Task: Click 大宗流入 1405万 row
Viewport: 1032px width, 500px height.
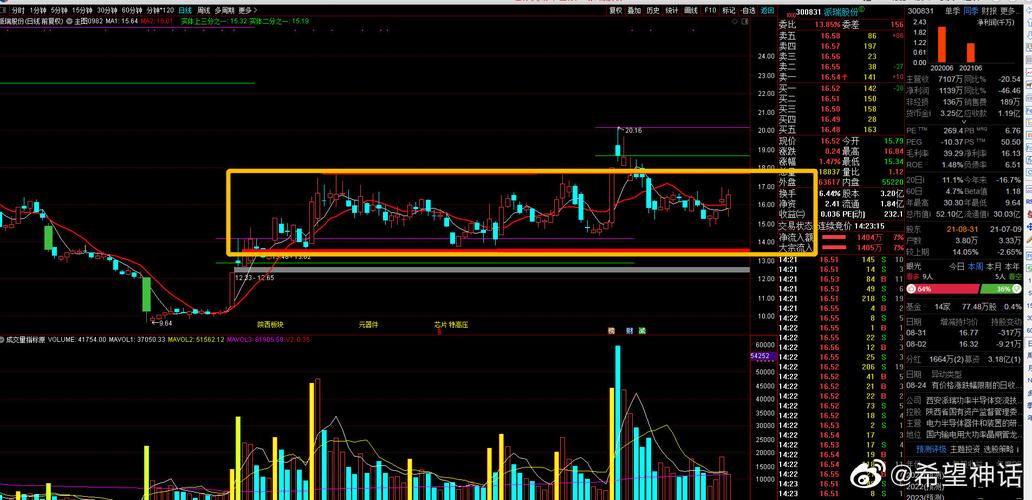Action: click(x=840, y=247)
